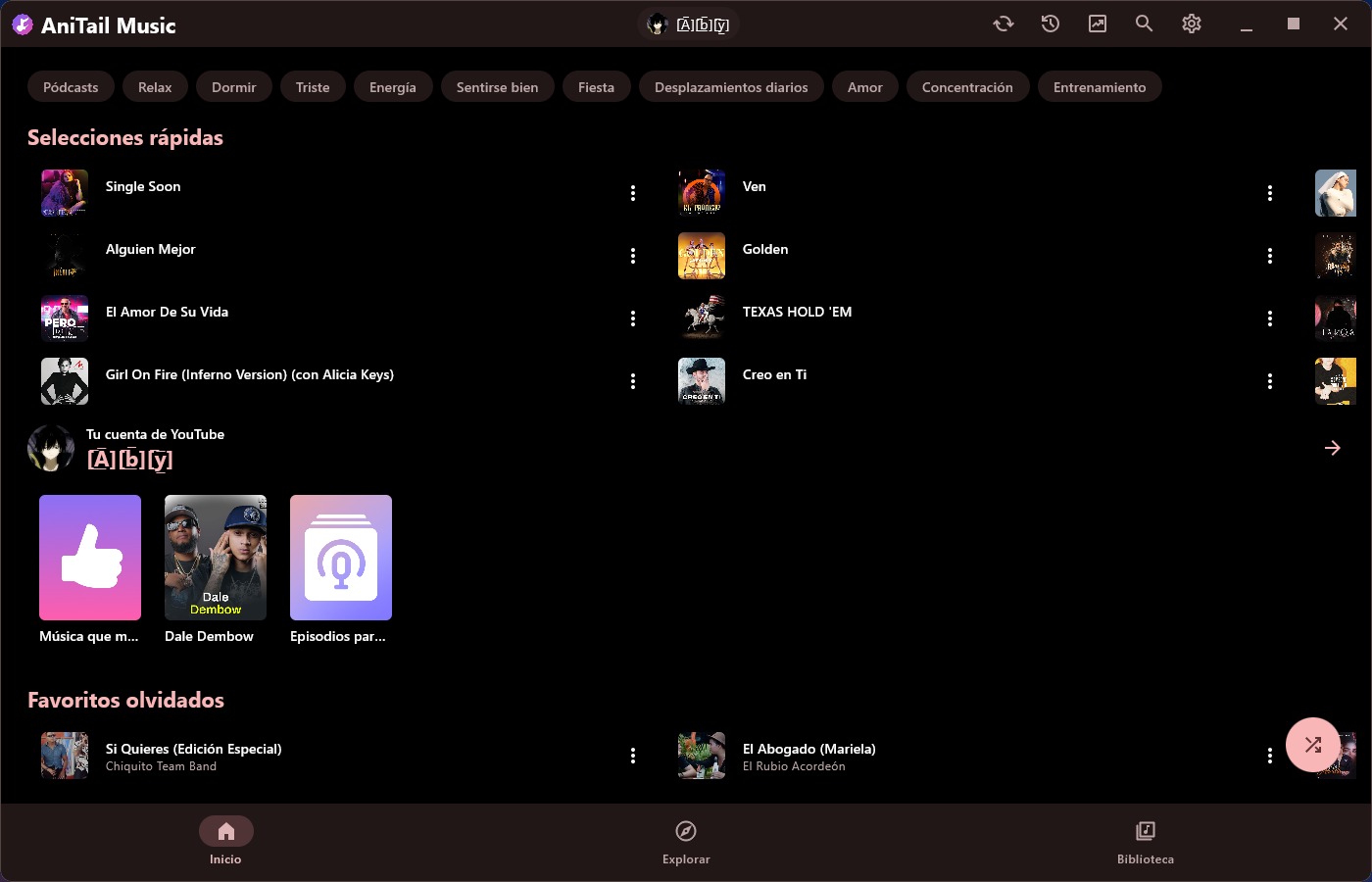1372x882 pixels.
Task: Open Episodios para ti card
Action: pos(340,558)
